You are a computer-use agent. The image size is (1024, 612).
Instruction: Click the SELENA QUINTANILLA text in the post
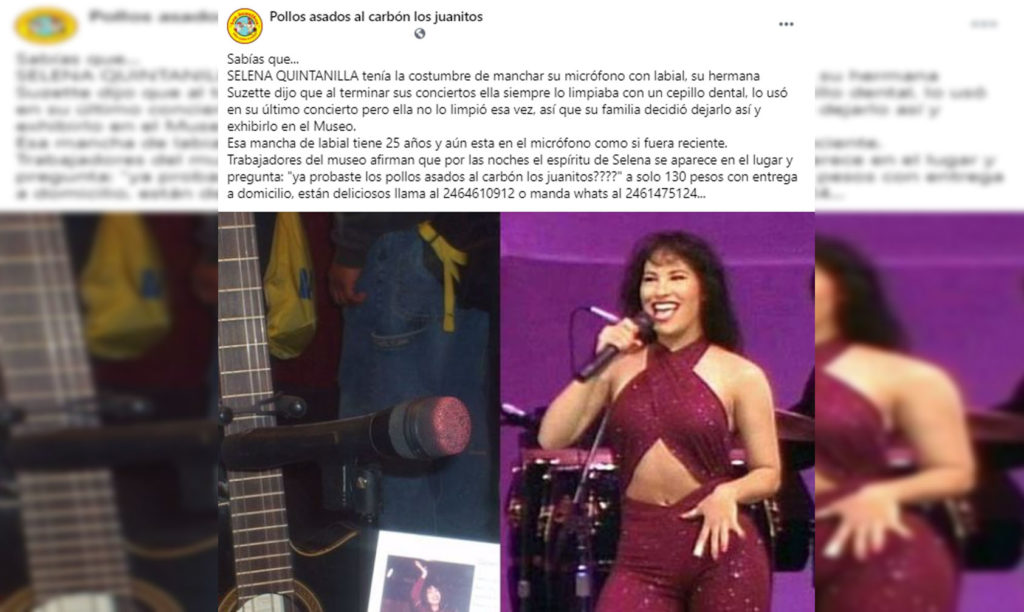click(x=292, y=76)
